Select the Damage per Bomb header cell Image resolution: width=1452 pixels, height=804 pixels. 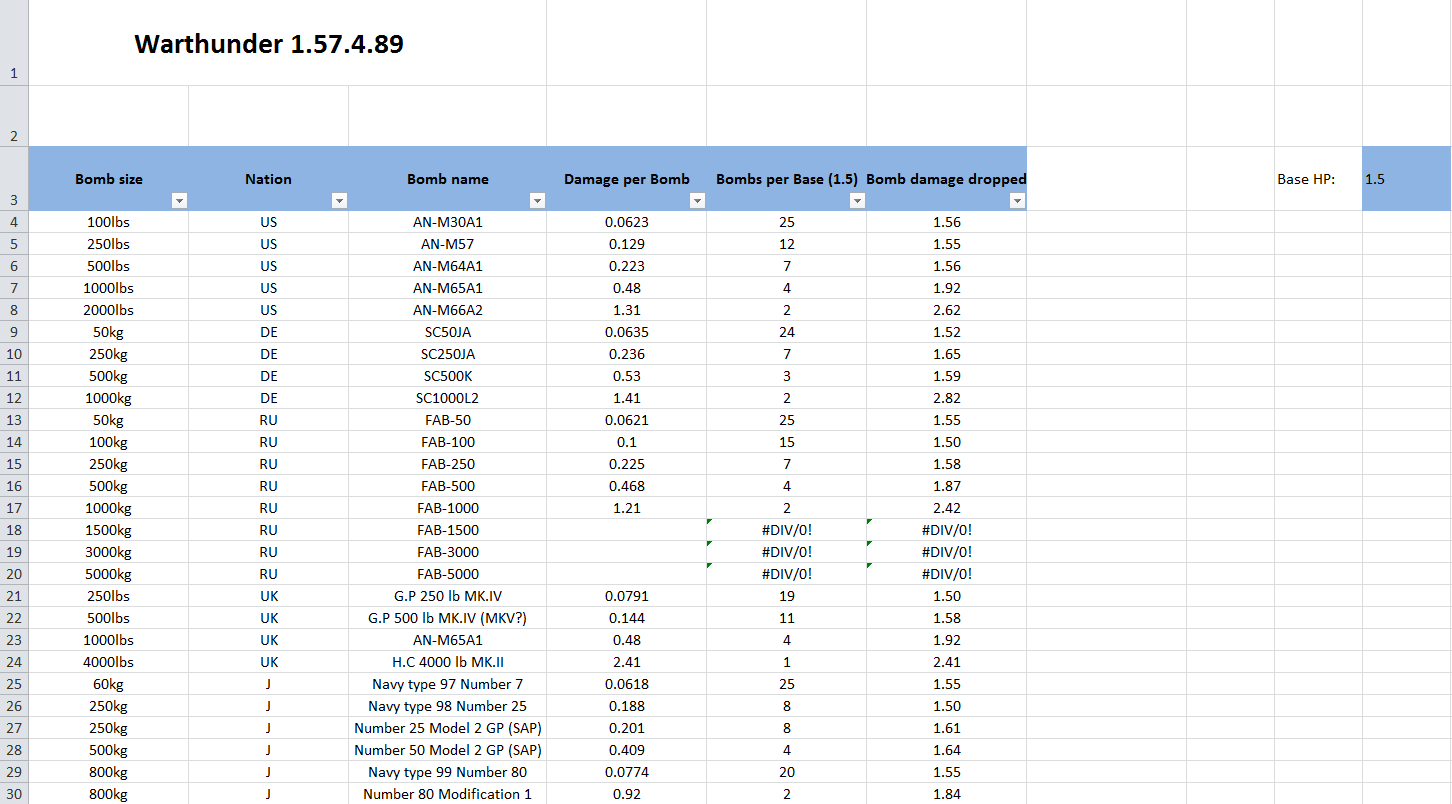(x=626, y=179)
